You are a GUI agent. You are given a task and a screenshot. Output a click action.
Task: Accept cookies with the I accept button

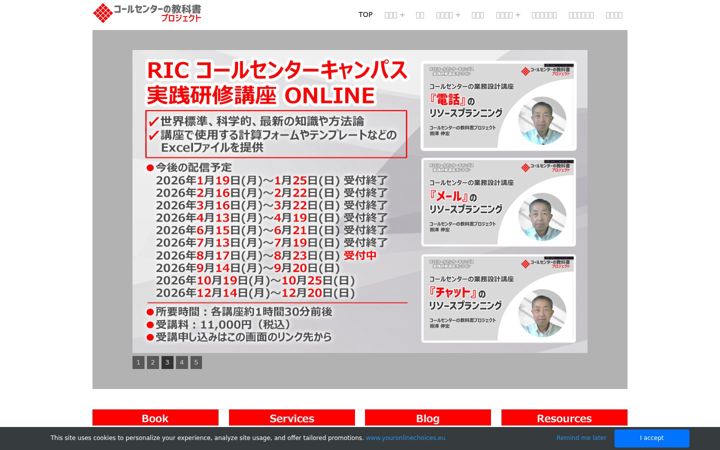click(x=652, y=438)
